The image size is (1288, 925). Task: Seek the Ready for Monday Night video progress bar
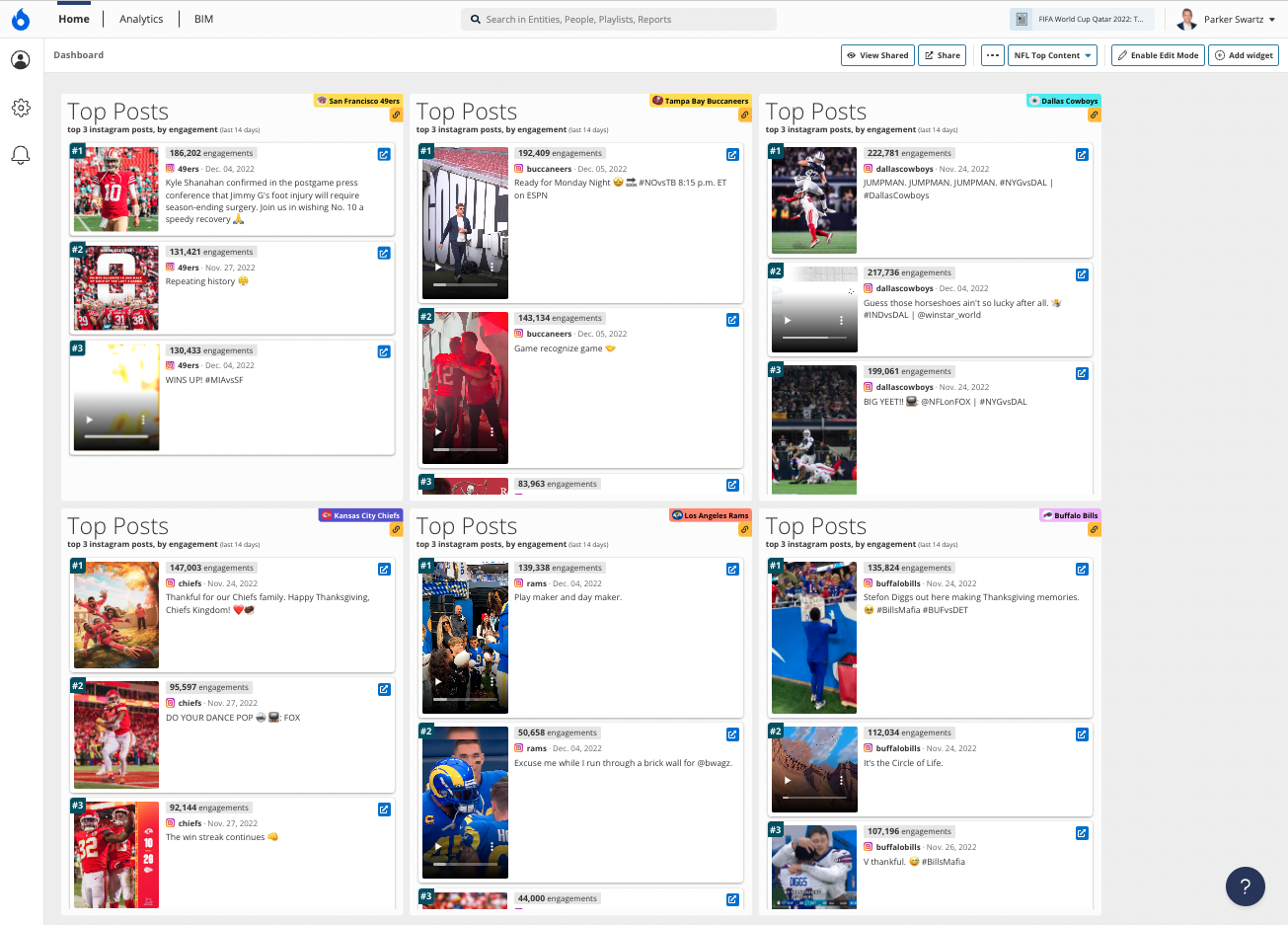[465, 283]
